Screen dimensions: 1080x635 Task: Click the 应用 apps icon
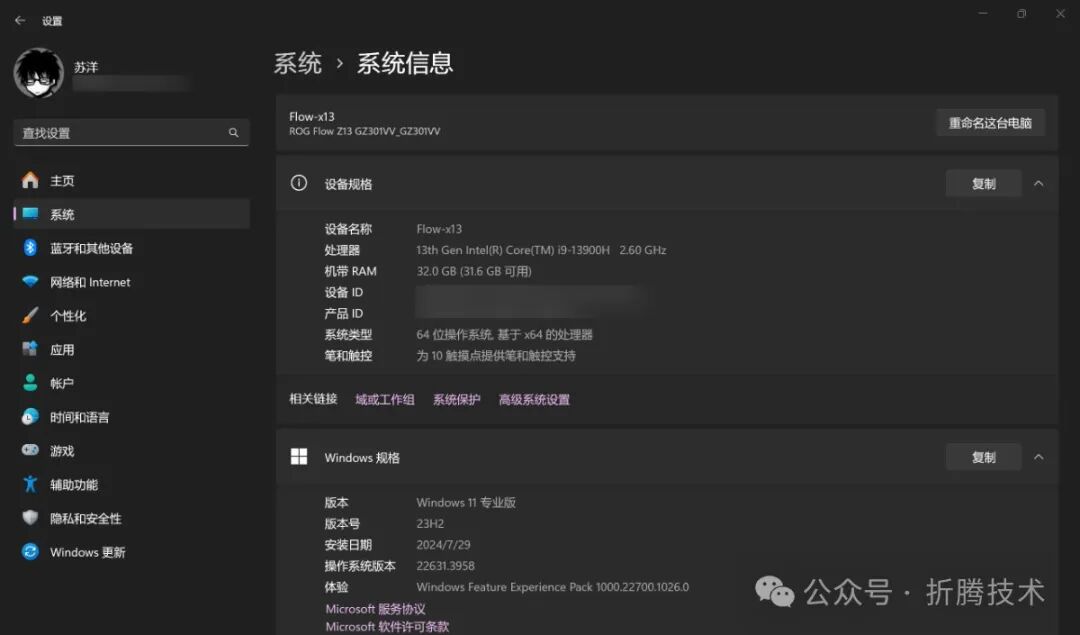30,349
